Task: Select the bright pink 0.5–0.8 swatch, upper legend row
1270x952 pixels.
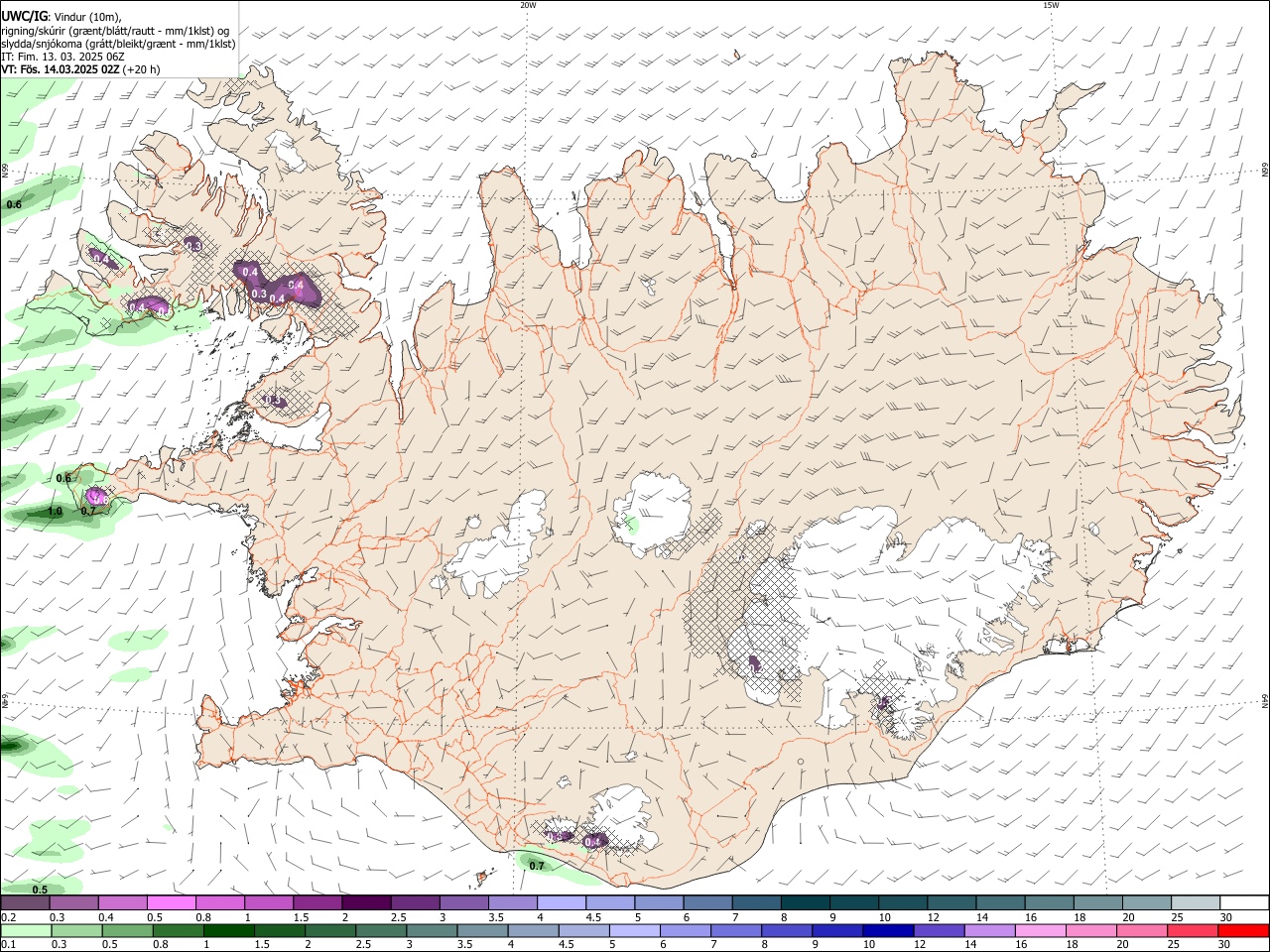Action: 171,903
